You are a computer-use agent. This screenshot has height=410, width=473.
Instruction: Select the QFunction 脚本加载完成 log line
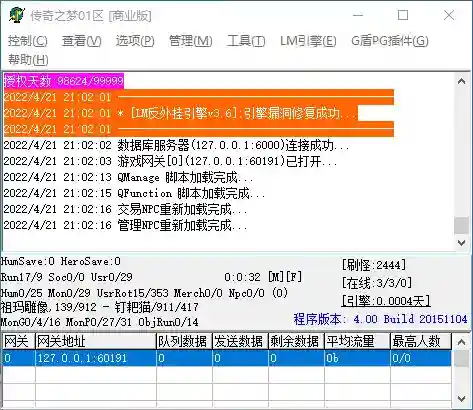pyautogui.click(x=134, y=193)
